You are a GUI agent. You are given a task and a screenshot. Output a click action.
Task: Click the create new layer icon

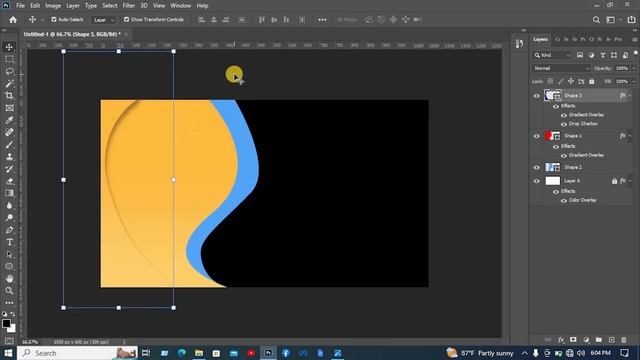(x=611, y=340)
